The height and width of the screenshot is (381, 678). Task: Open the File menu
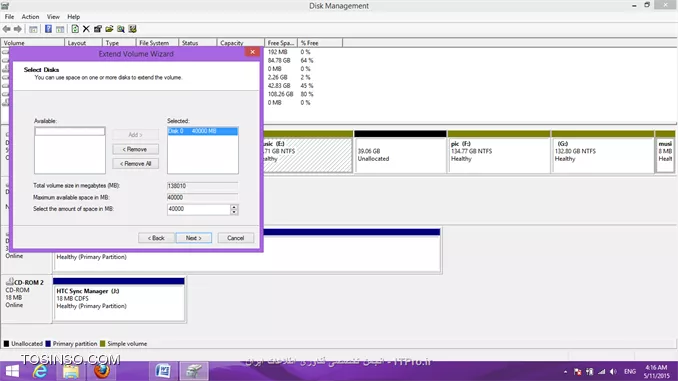click(x=9, y=17)
